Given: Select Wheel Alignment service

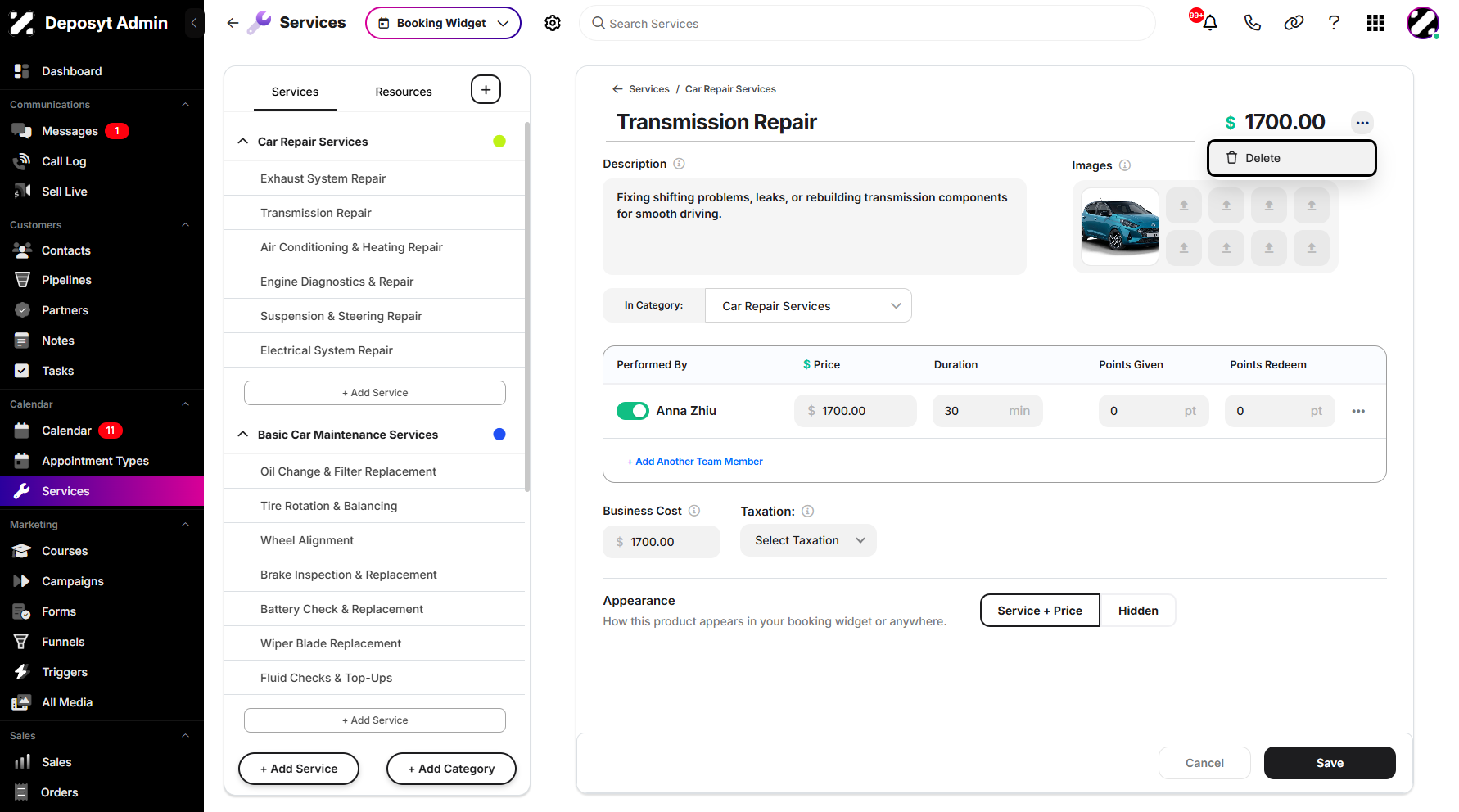Looking at the screenshot, I should (374, 540).
